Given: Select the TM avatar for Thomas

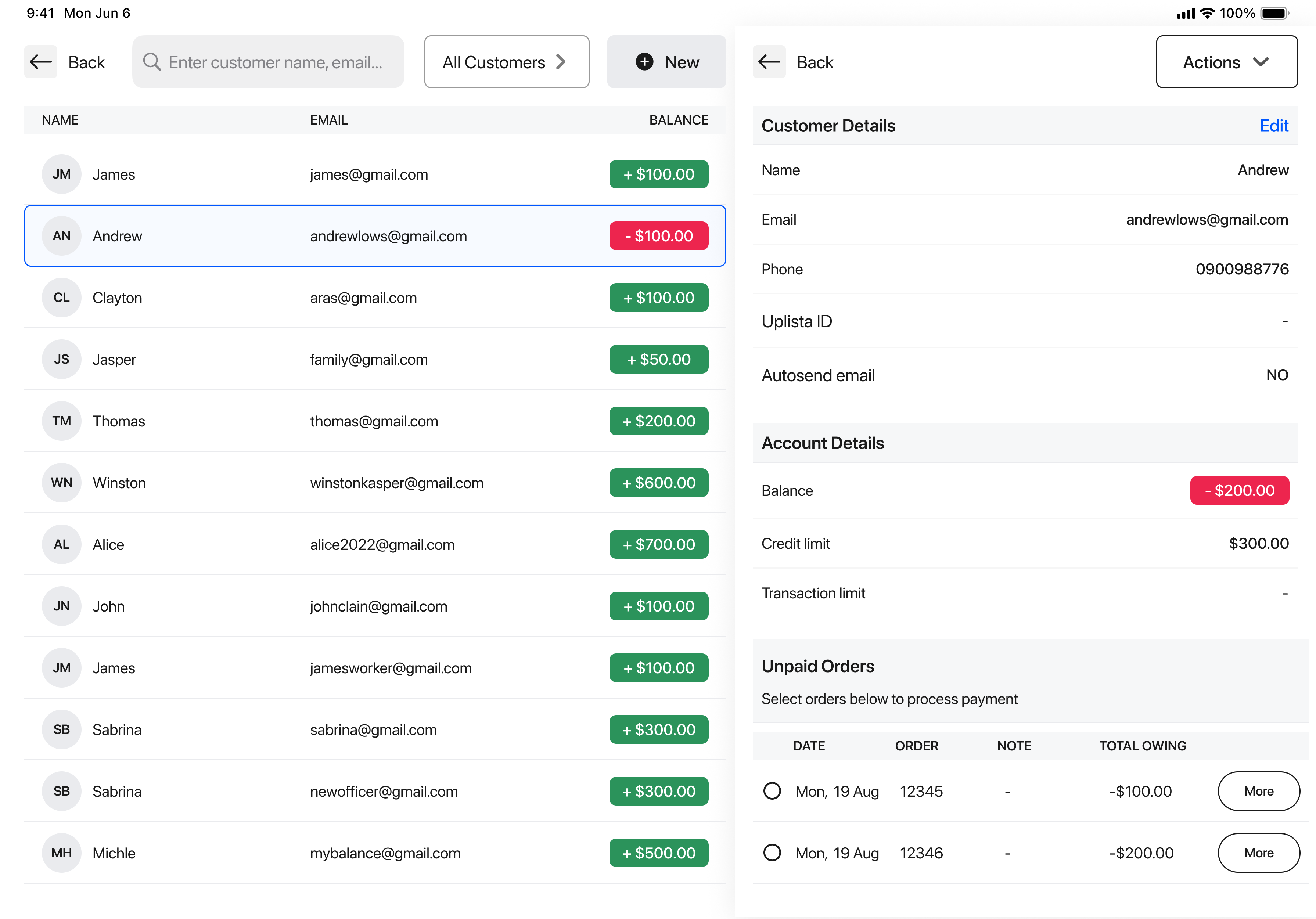Looking at the screenshot, I should [x=61, y=421].
